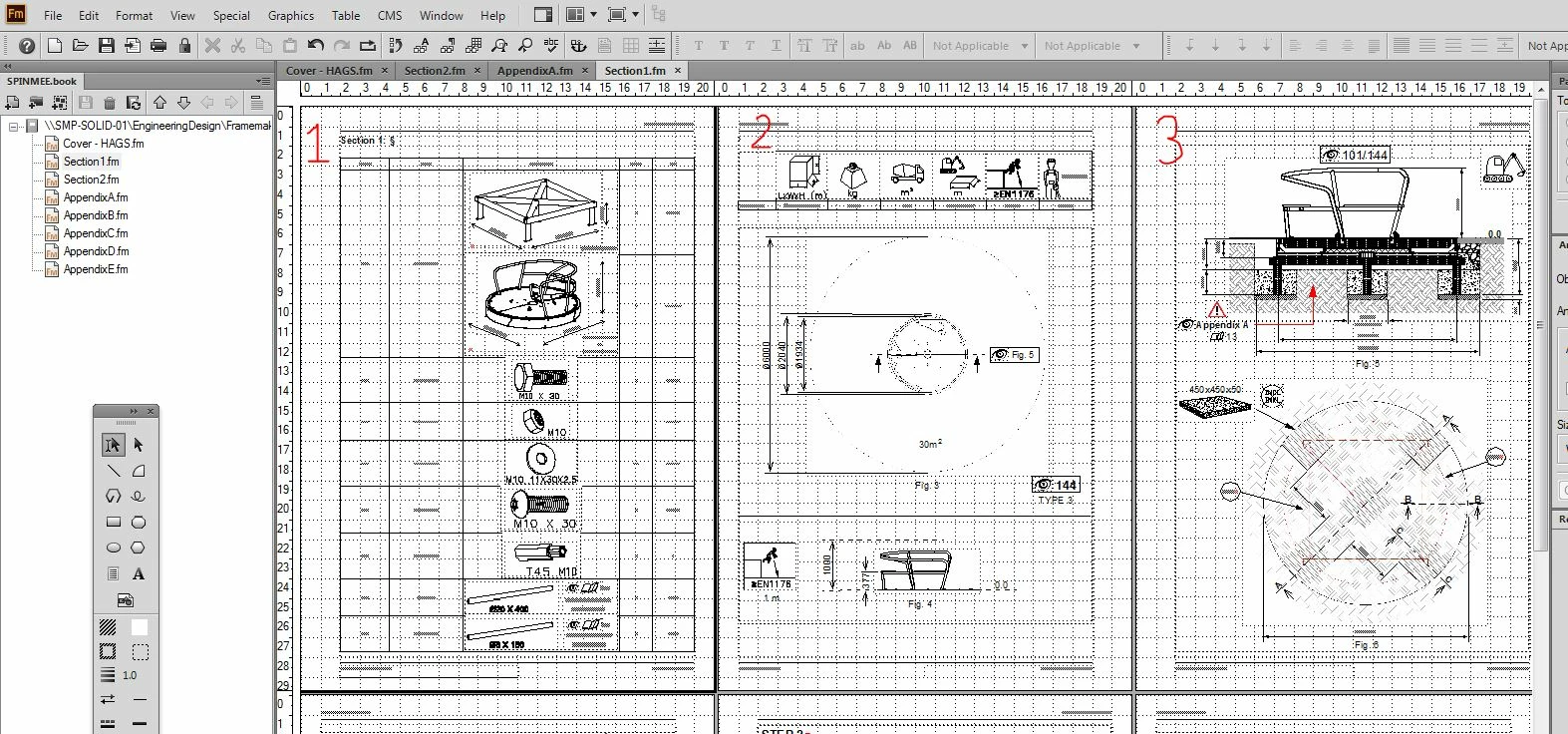Click the Print icon in toolbar
The height and width of the screenshot is (734, 1568).
coord(157,45)
